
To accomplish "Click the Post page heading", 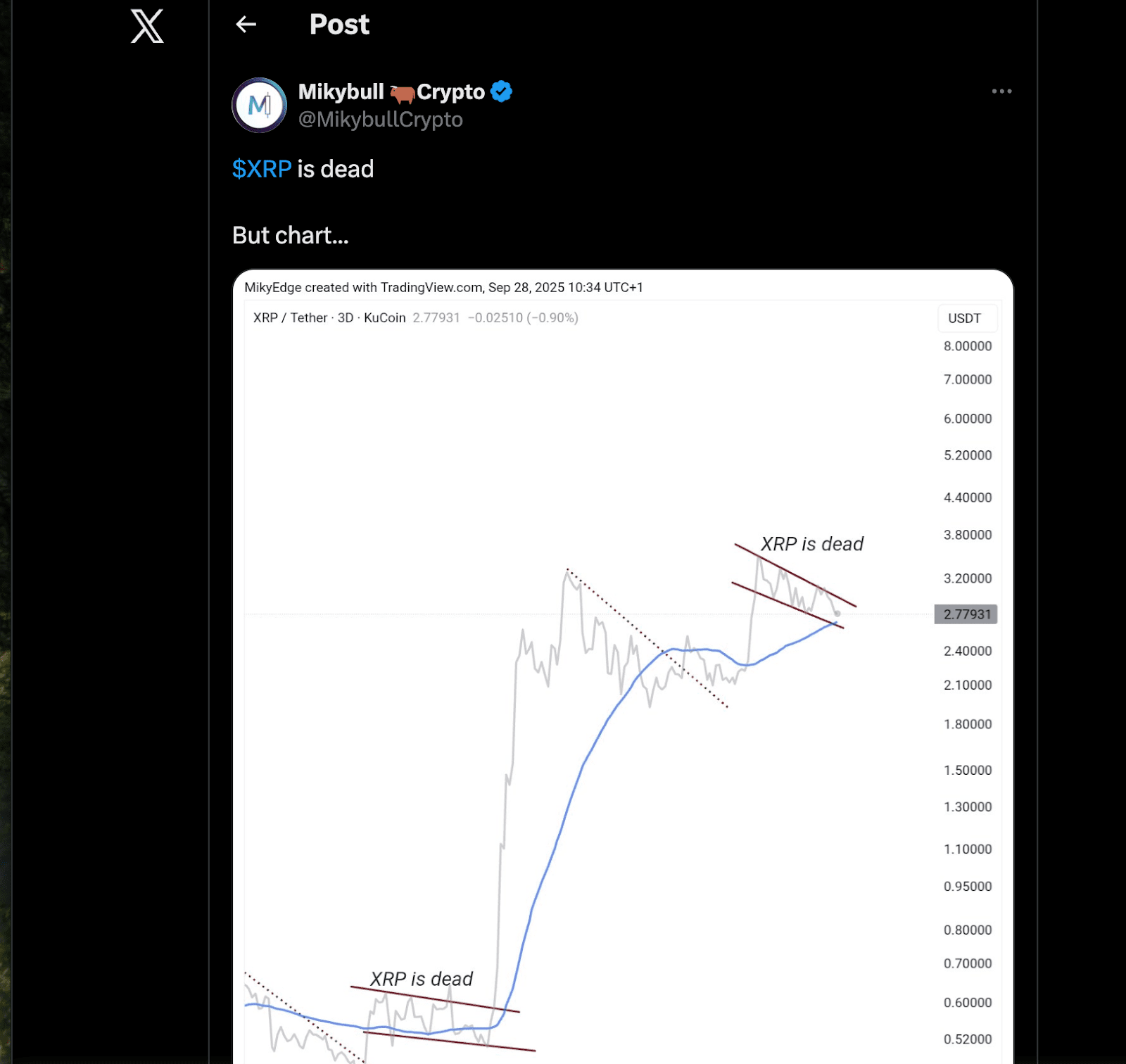I will [x=339, y=25].
